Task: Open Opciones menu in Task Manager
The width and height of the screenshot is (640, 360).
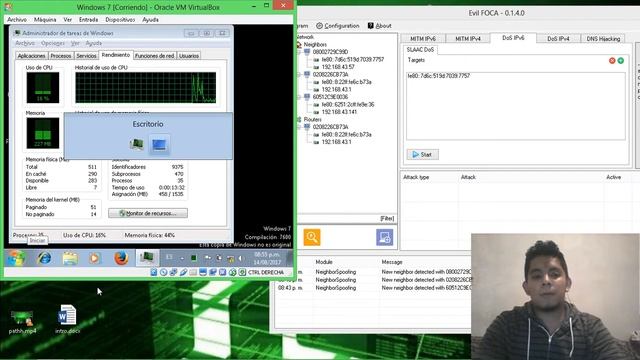Action: tap(53, 43)
